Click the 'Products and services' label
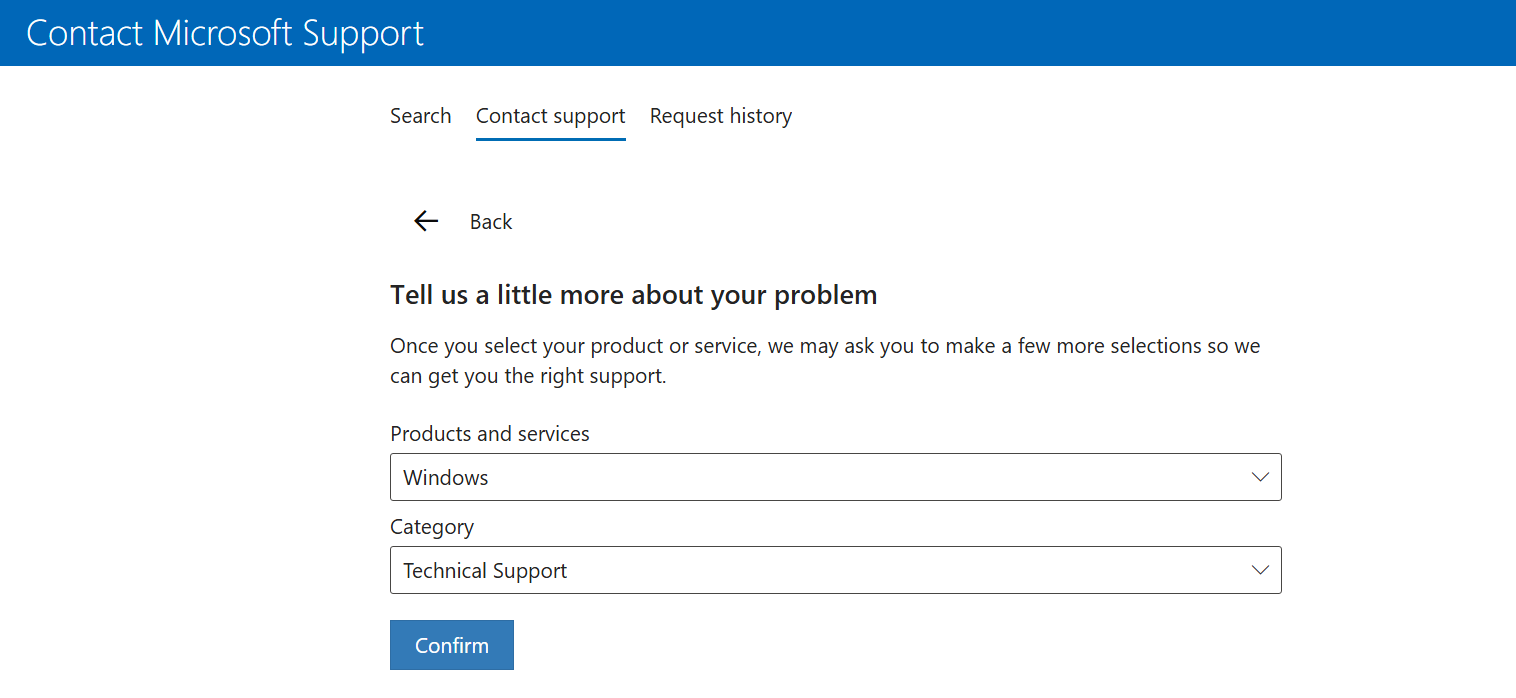Image resolution: width=1516 pixels, height=698 pixels. click(490, 434)
